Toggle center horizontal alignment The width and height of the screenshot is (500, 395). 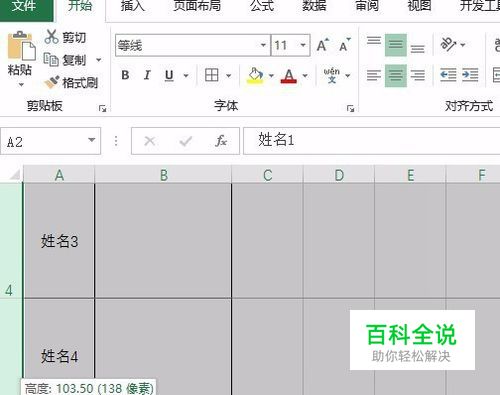(396, 76)
